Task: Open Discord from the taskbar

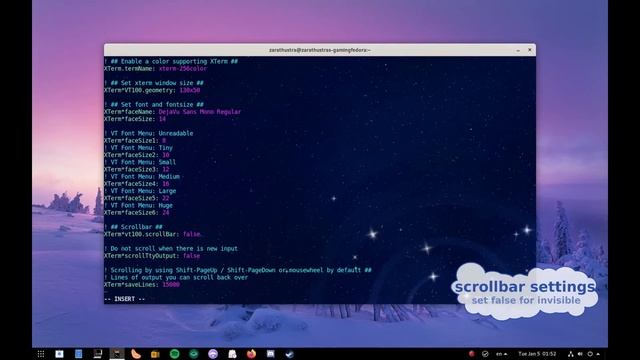Action: pos(271,354)
